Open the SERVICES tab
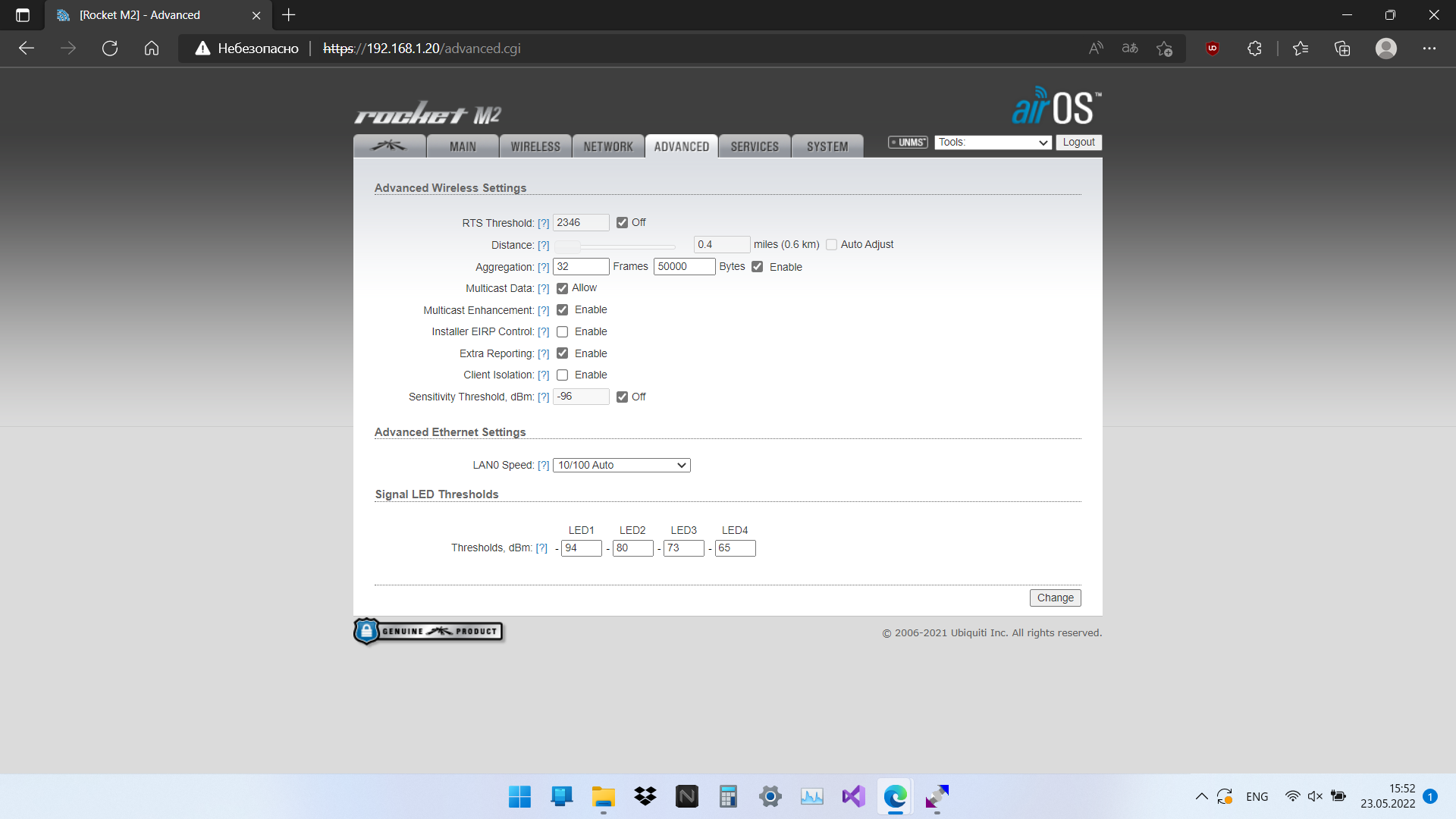The image size is (1456, 819). pyautogui.click(x=754, y=146)
